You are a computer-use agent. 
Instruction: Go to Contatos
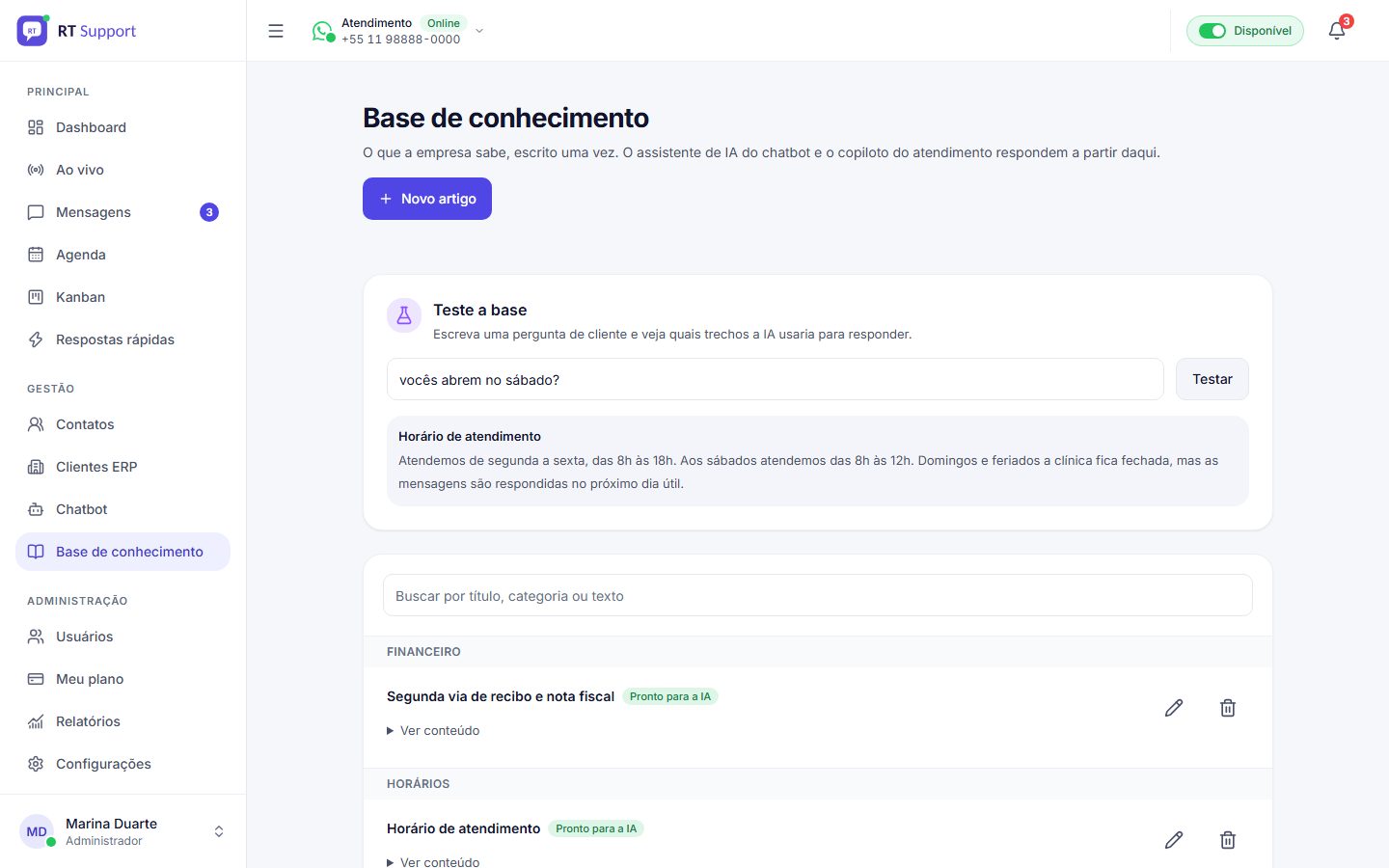(x=123, y=424)
